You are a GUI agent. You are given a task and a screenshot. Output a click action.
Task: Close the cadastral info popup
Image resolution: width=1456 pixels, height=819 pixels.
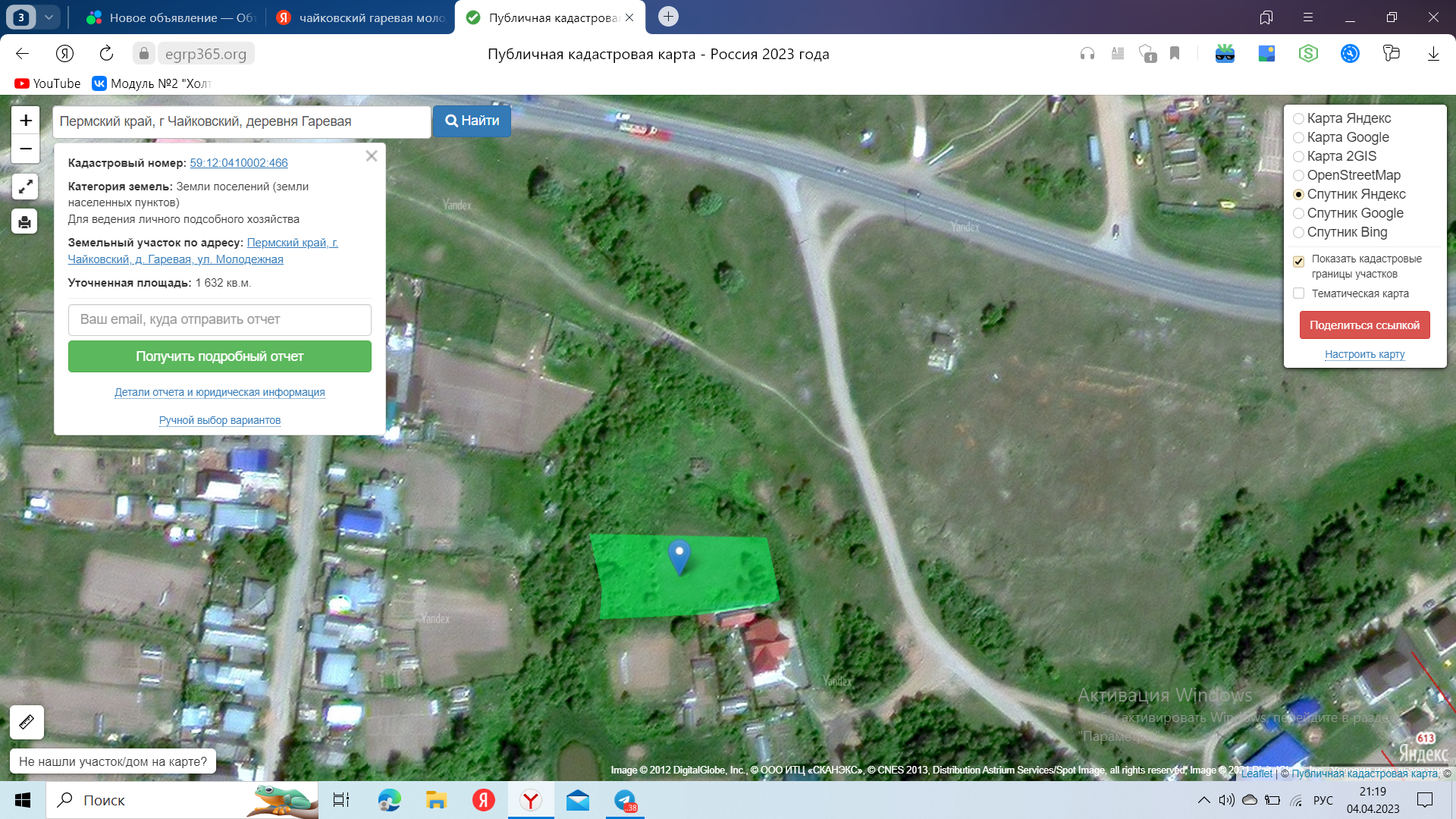click(x=372, y=156)
